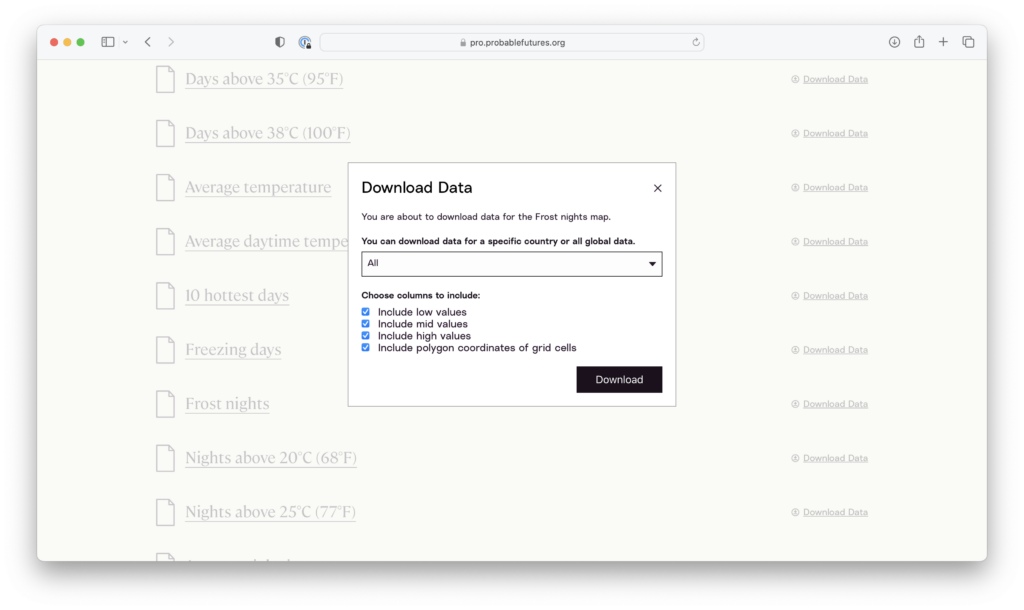Image resolution: width=1024 pixels, height=610 pixels.
Task: Toggle the Safari sidebar icon
Action: (x=107, y=41)
